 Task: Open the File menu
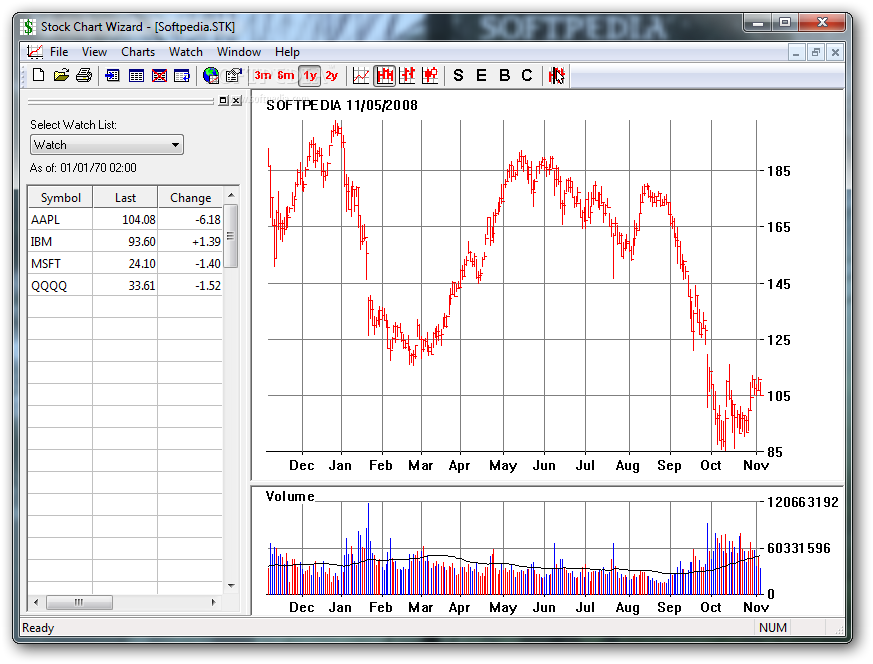click(x=59, y=52)
